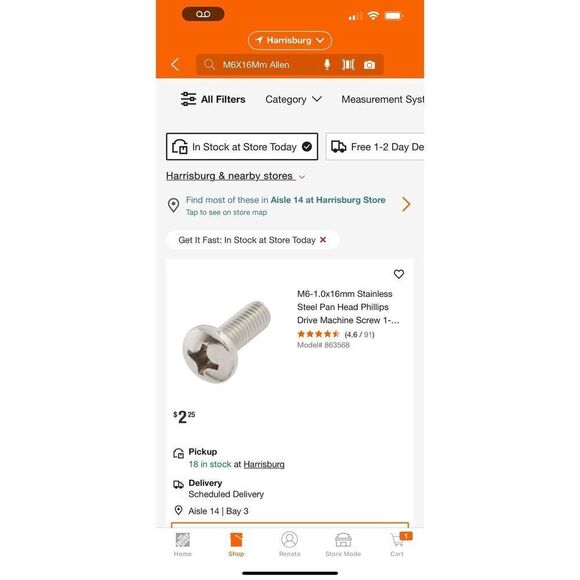Remove Get It Fast filter chip
580x580 pixels.
click(x=323, y=240)
